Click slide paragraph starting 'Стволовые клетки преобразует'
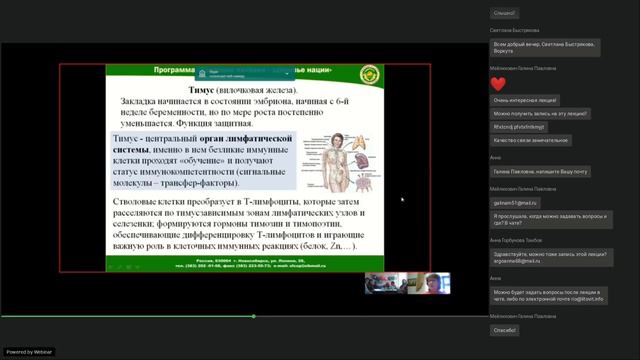The image size is (640, 360). (239, 224)
